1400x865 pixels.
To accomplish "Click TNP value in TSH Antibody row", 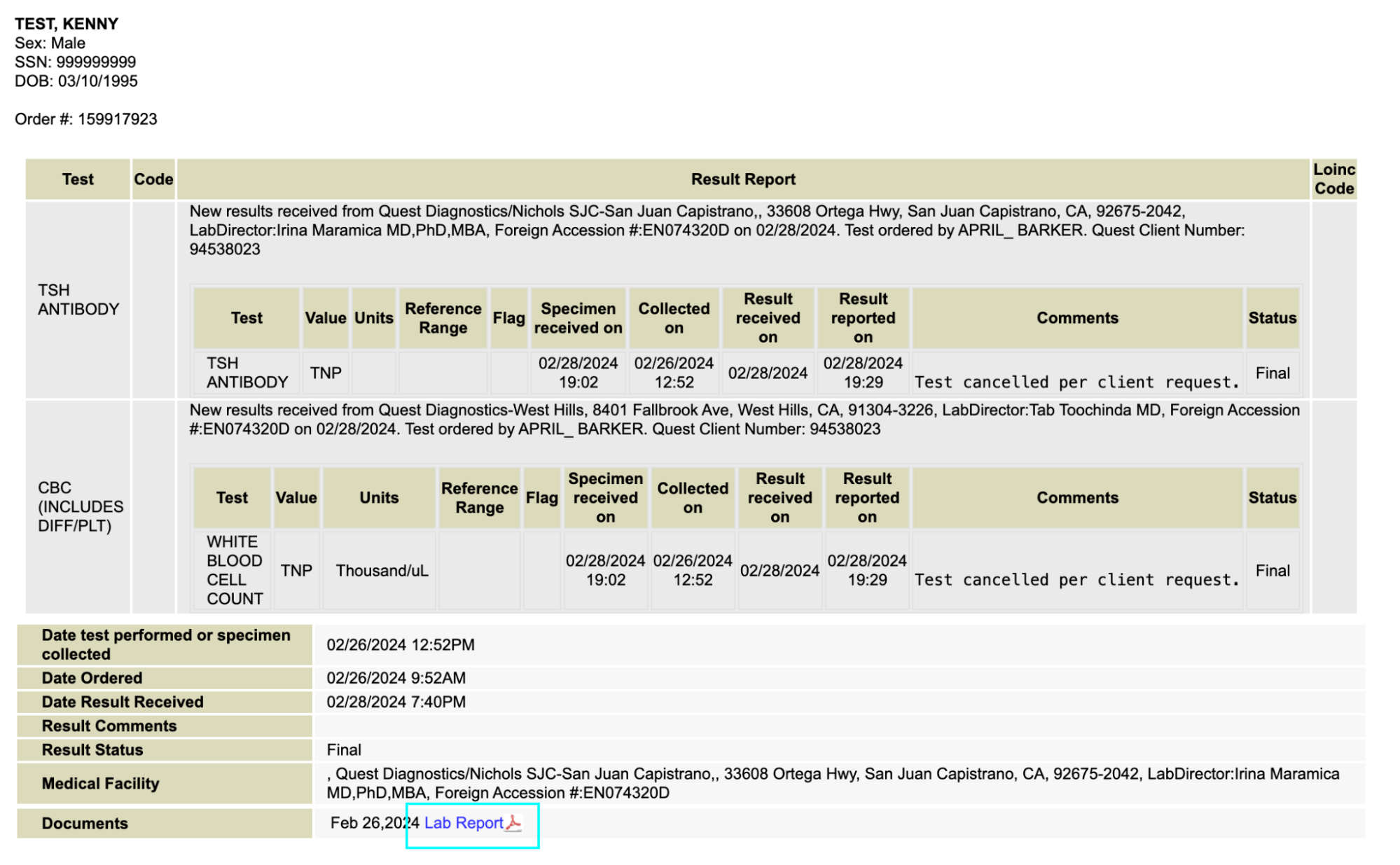I will coord(326,373).
